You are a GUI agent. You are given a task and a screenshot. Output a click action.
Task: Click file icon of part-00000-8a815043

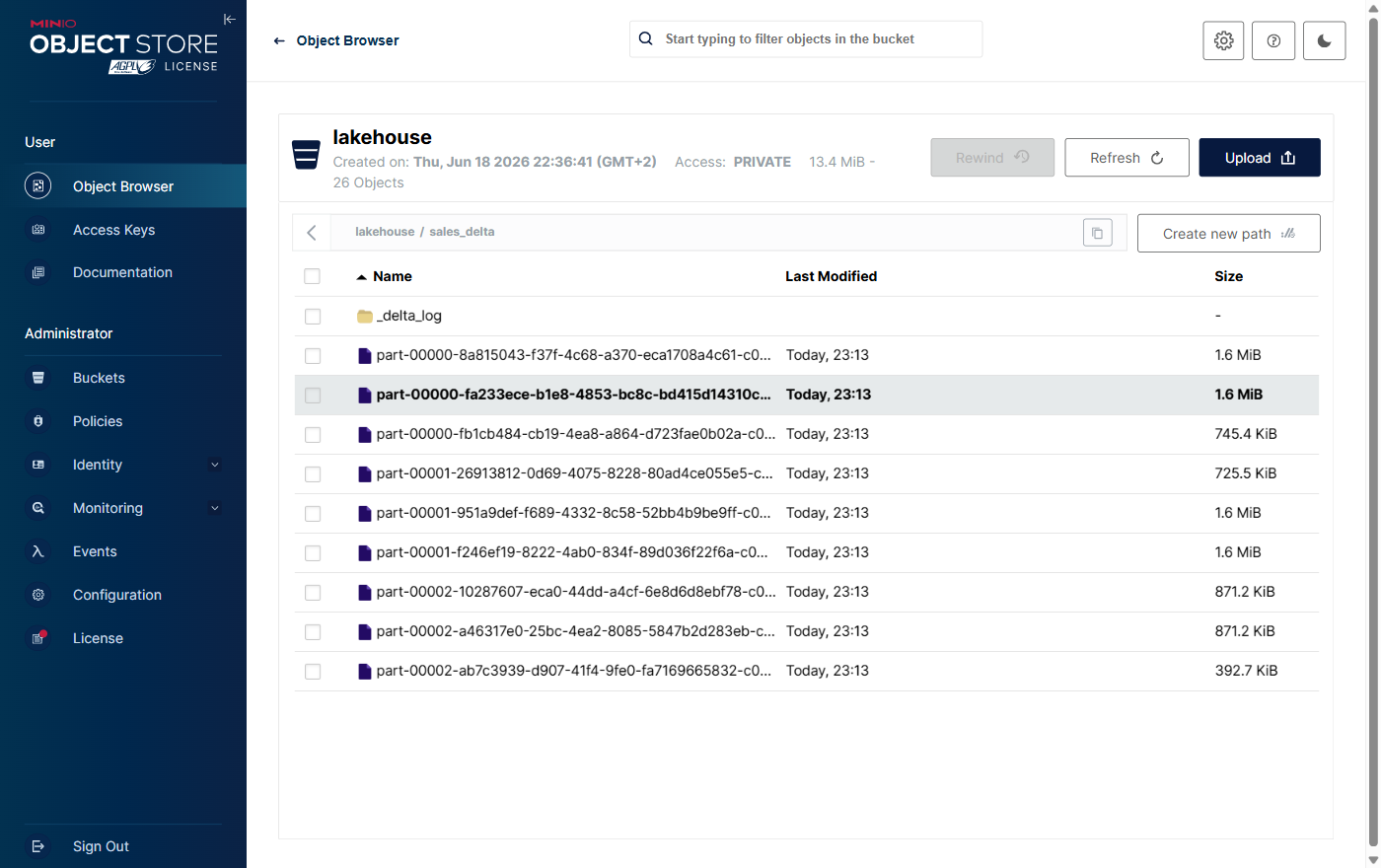coord(365,355)
